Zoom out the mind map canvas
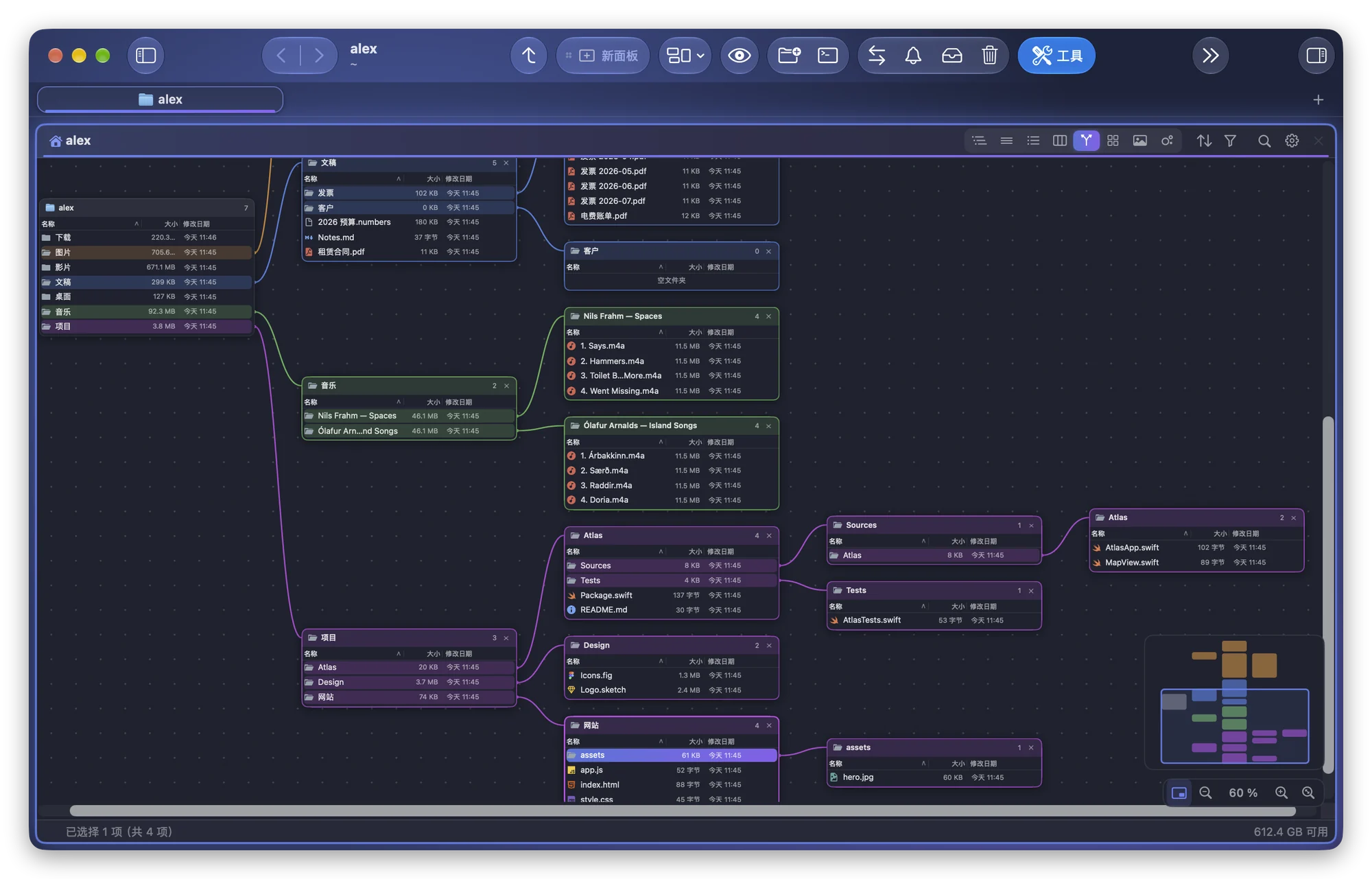 pos(1205,793)
